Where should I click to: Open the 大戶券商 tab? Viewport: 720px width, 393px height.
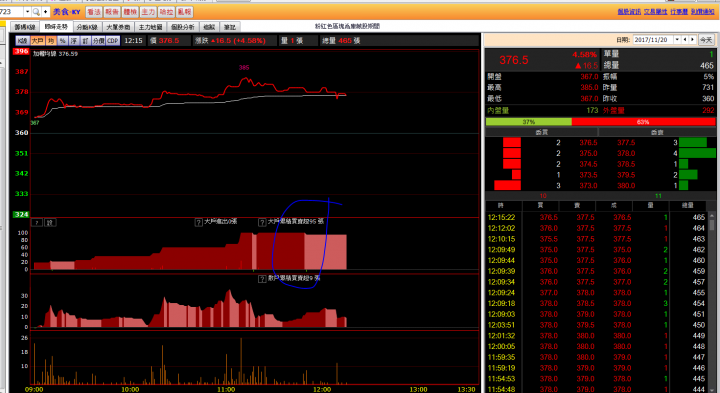coord(118,27)
